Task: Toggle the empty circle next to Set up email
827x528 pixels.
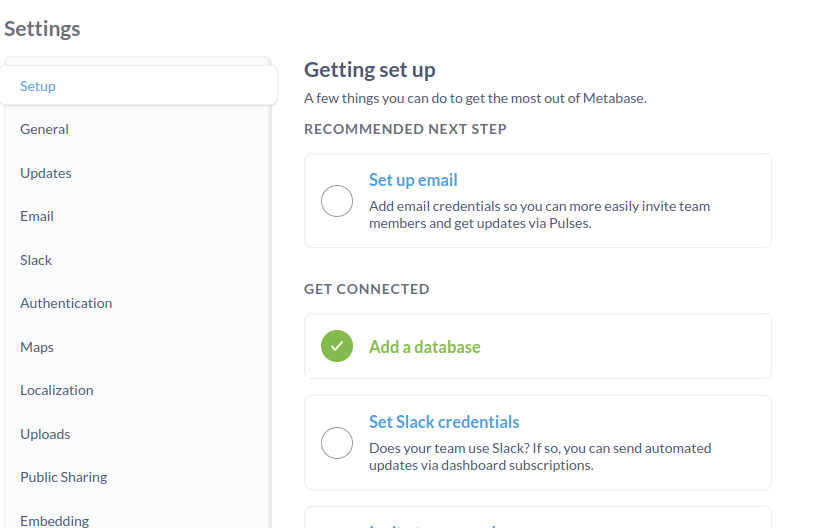Action: point(336,201)
